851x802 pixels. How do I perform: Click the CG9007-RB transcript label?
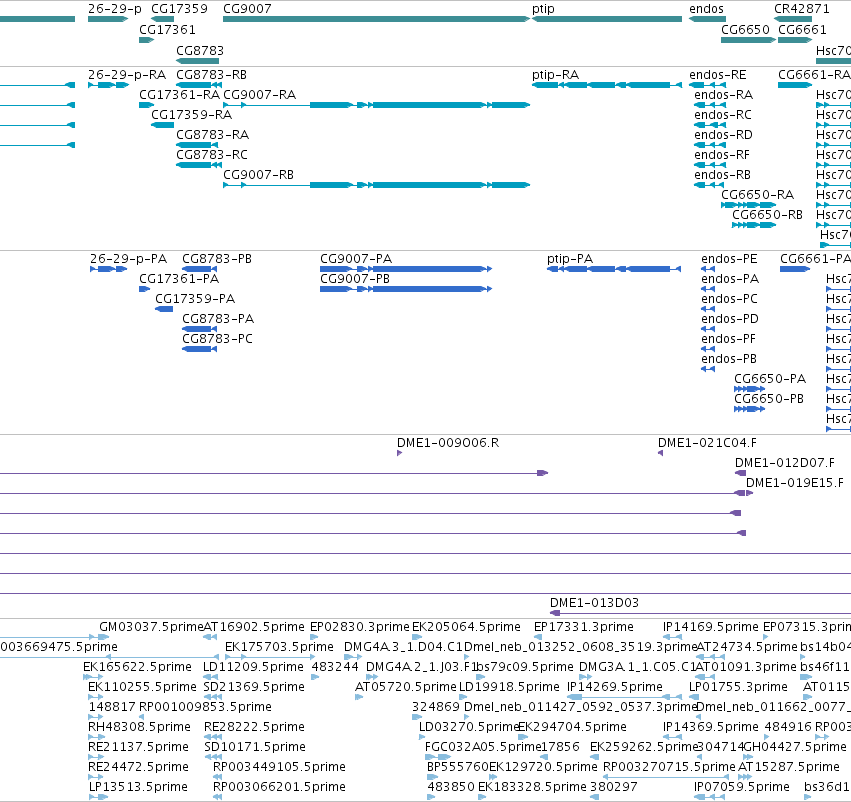[258, 175]
